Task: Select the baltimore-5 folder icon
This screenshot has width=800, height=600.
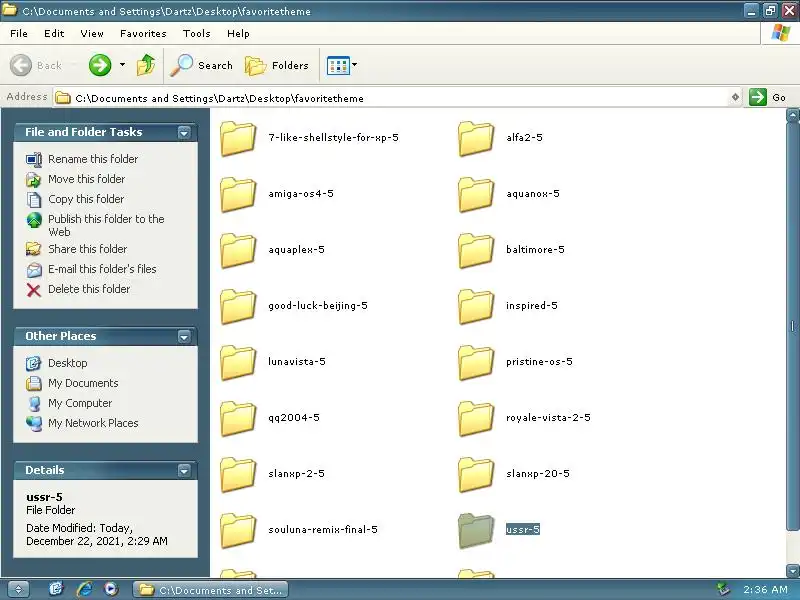Action: pyautogui.click(x=476, y=251)
